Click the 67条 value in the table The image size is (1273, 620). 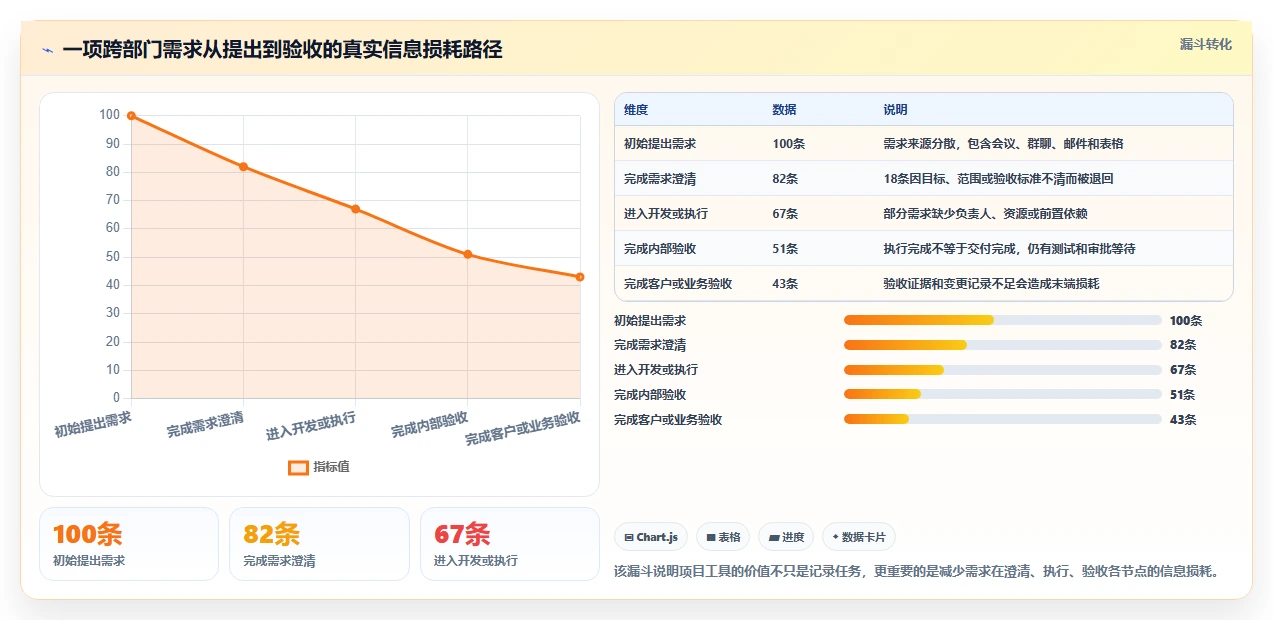[x=786, y=214]
